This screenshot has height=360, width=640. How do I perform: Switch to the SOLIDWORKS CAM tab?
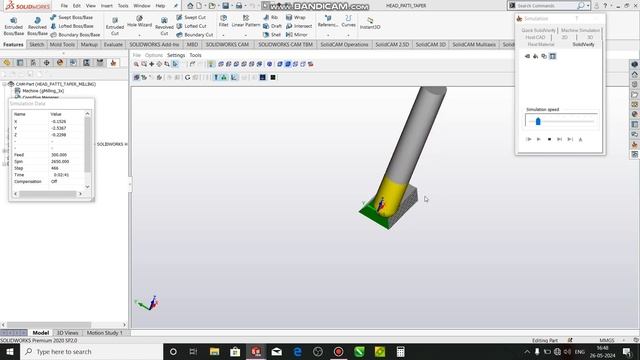pyautogui.click(x=227, y=44)
